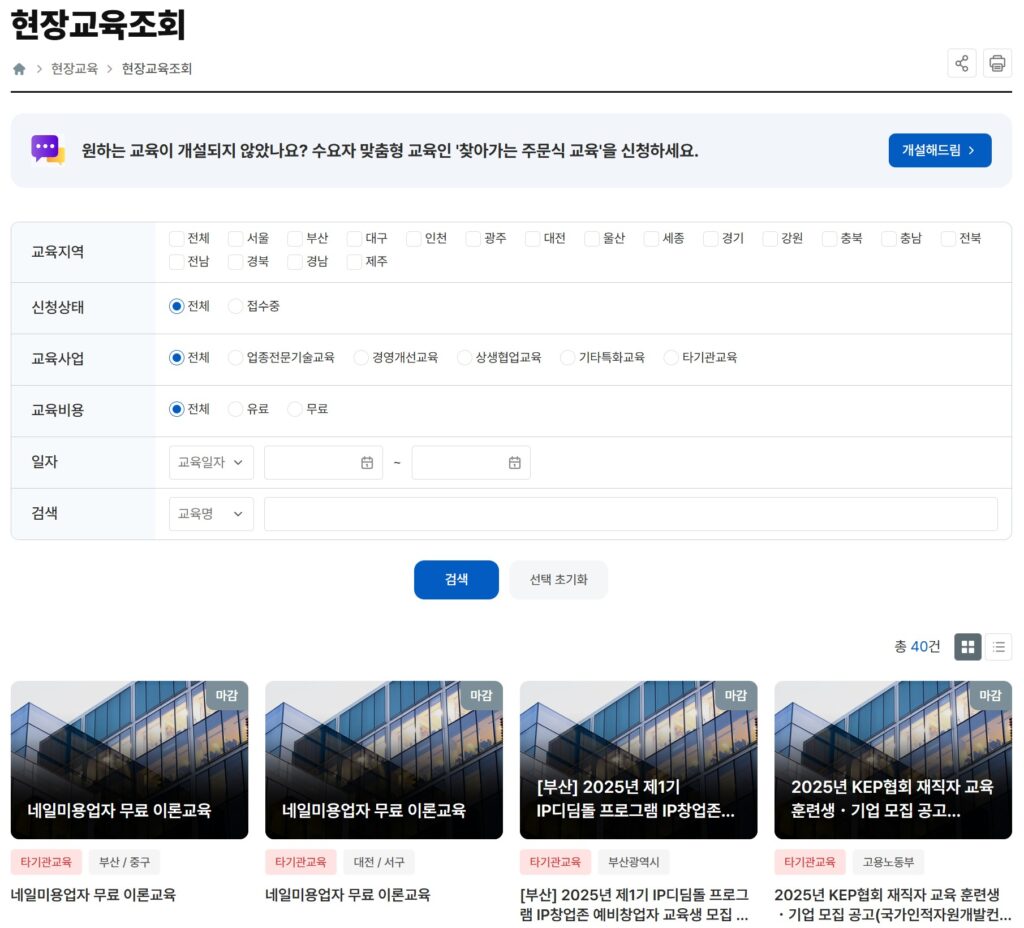Check the 전북 region checkbox

click(x=948, y=238)
